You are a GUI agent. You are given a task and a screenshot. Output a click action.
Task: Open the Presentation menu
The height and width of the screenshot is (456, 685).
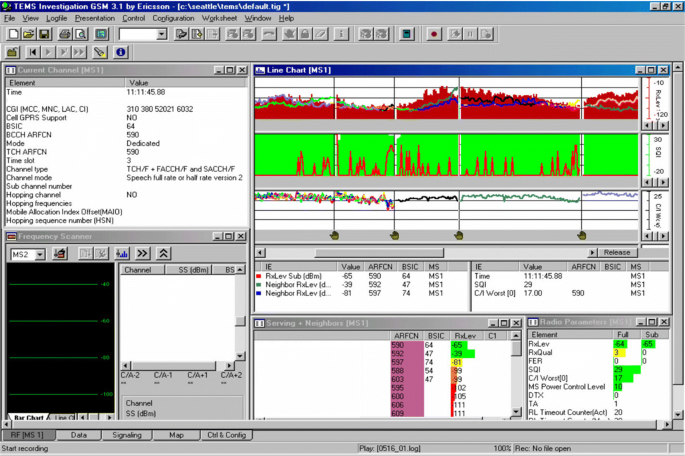point(95,18)
